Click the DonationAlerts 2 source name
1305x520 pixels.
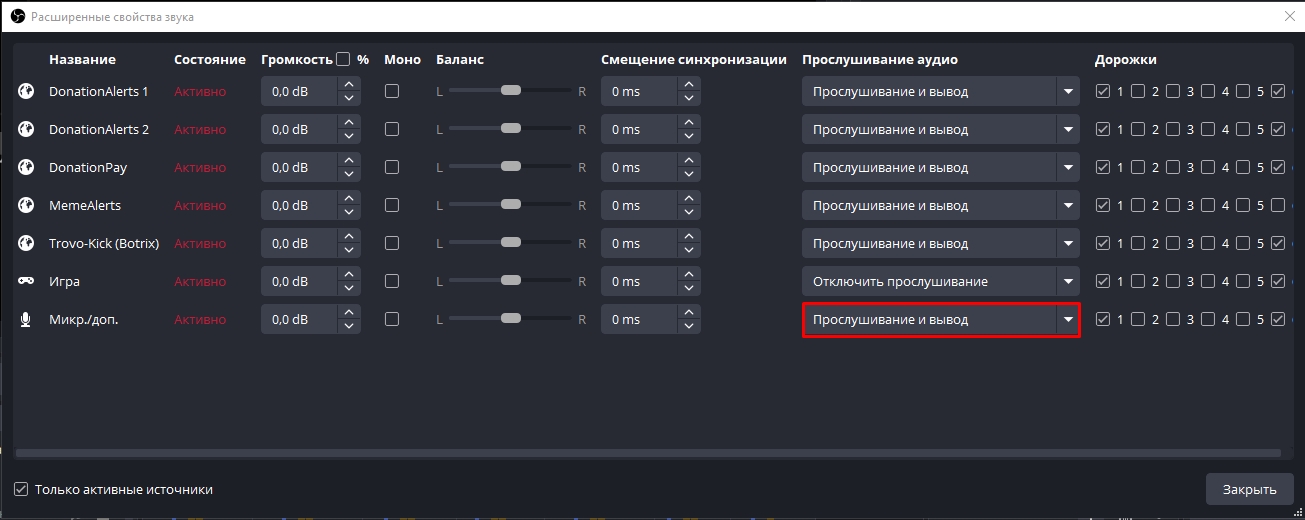[99, 129]
